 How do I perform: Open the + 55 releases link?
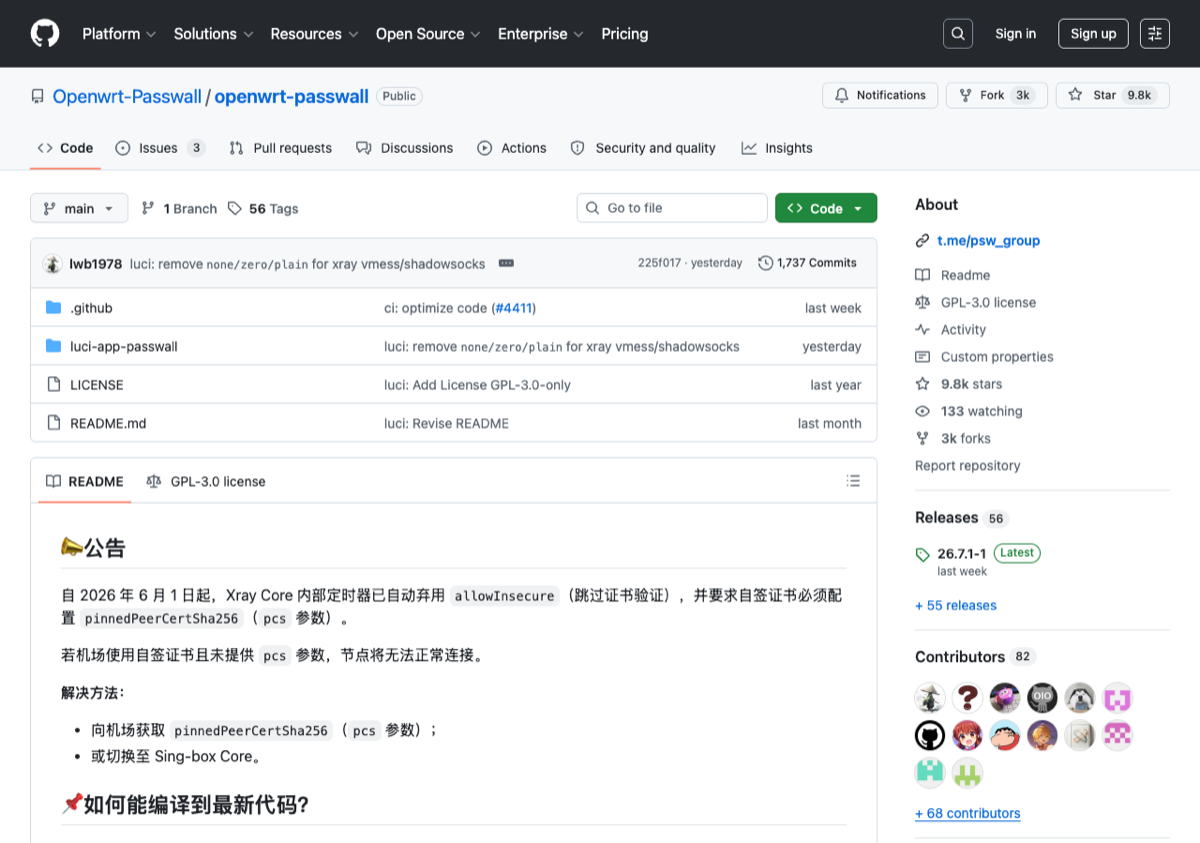point(956,605)
